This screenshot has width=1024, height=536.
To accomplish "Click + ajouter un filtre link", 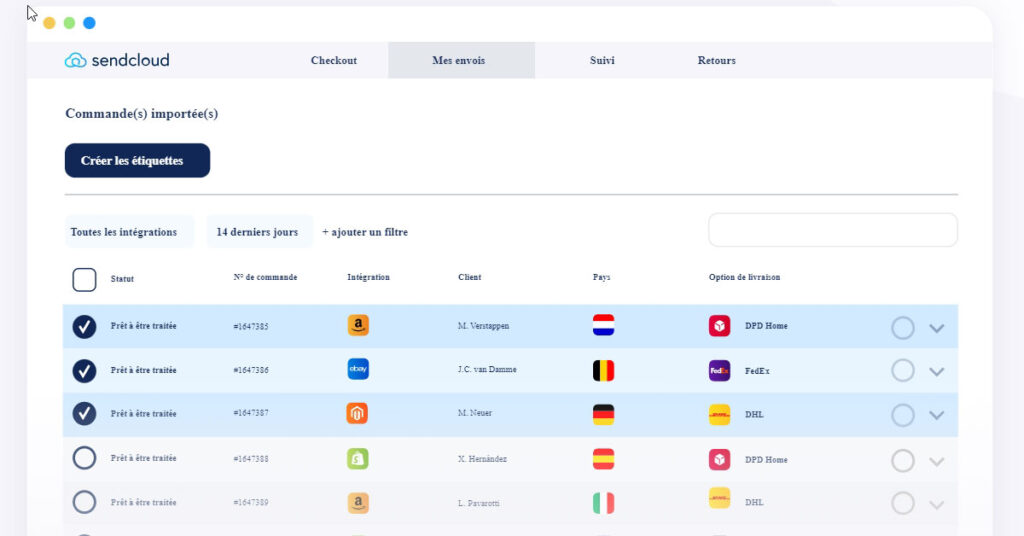I will (x=365, y=232).
